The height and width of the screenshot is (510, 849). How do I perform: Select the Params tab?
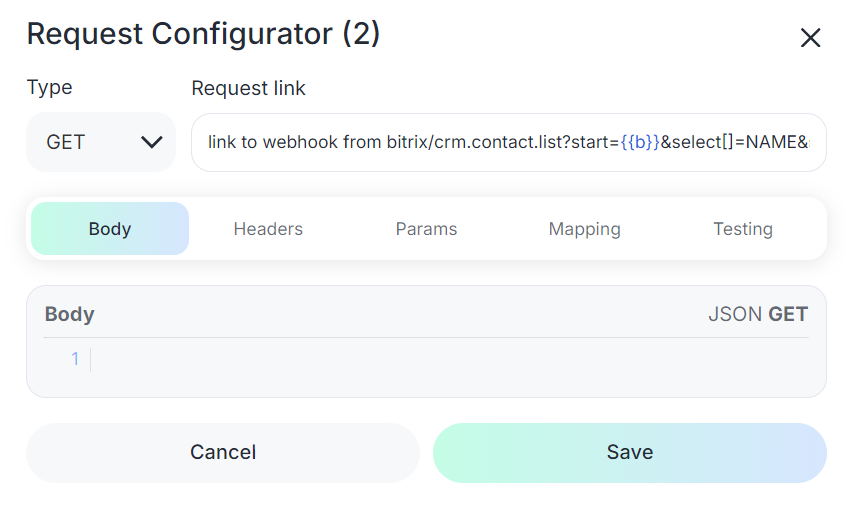point(426,229)
